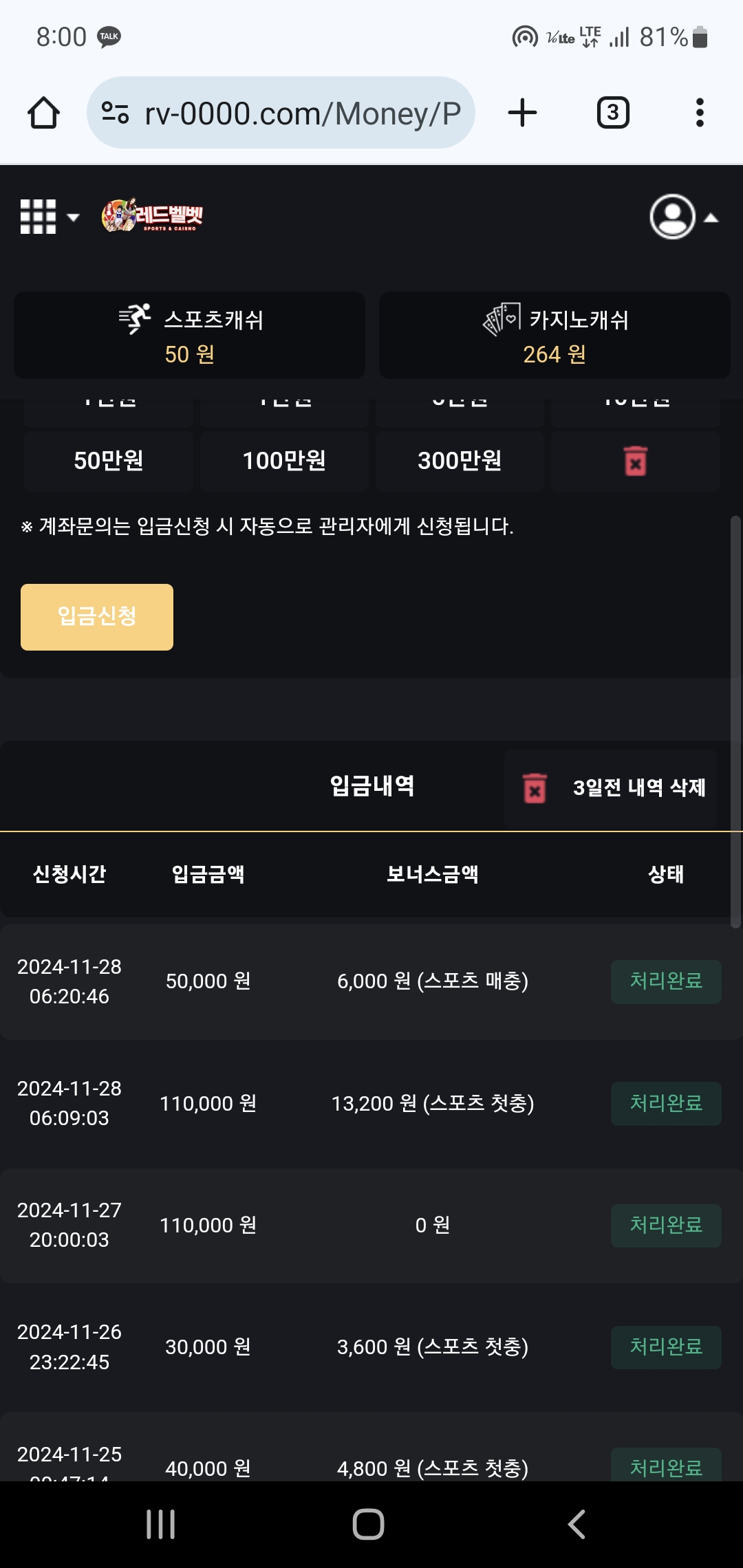Viewport: 743px width, 1568px height.
Task: Open the site grid menu icon
Action: [x=38, y=217]
